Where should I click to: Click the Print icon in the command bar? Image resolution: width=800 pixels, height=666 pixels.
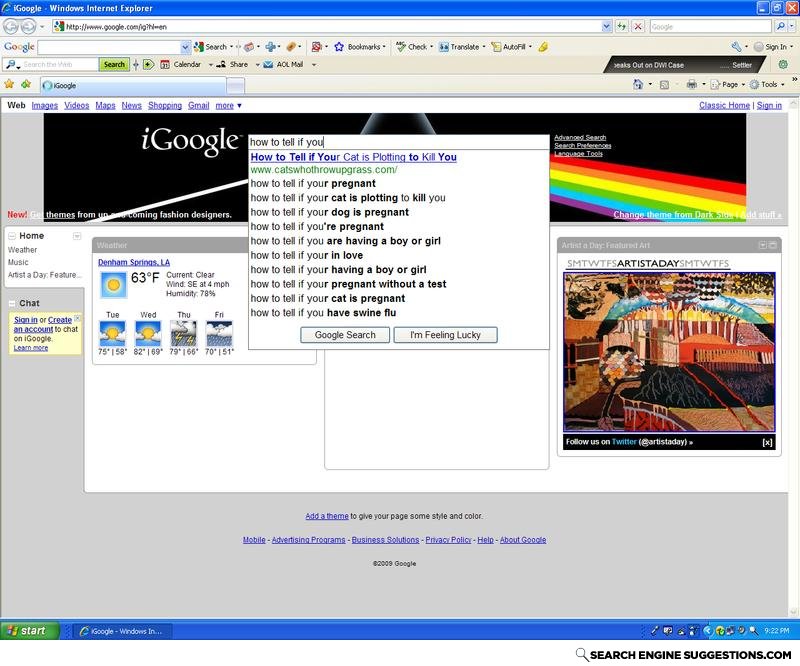692,84
